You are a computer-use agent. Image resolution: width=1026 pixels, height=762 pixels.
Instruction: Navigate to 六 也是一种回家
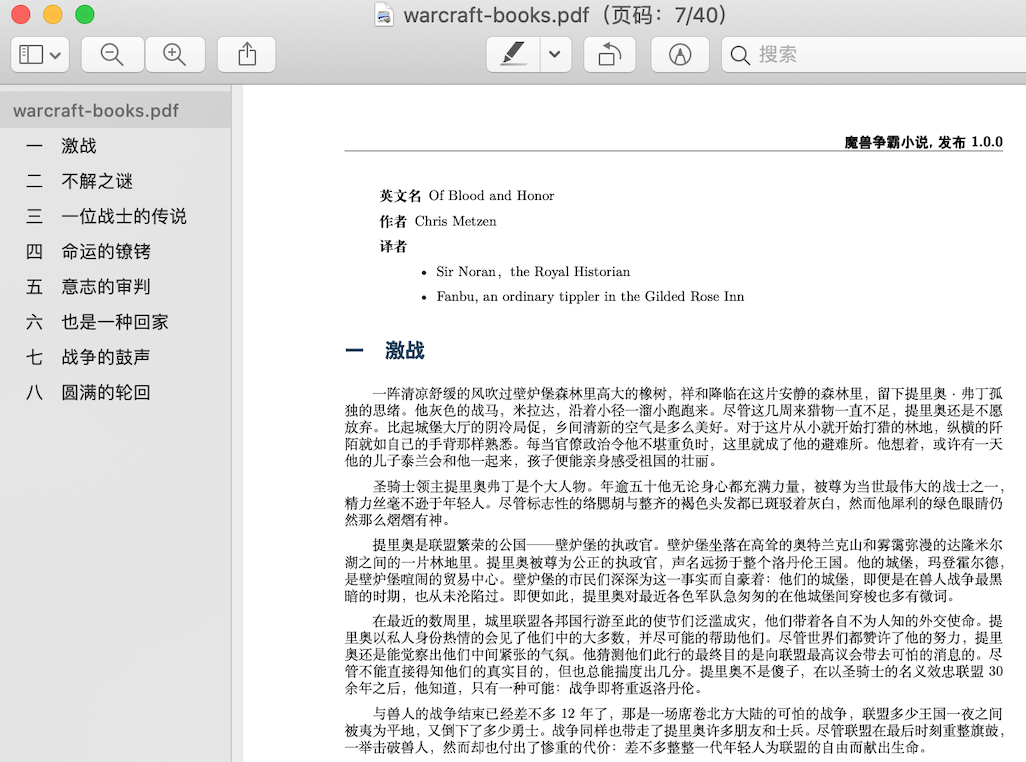pyautogui.click(x=115, y=322)
